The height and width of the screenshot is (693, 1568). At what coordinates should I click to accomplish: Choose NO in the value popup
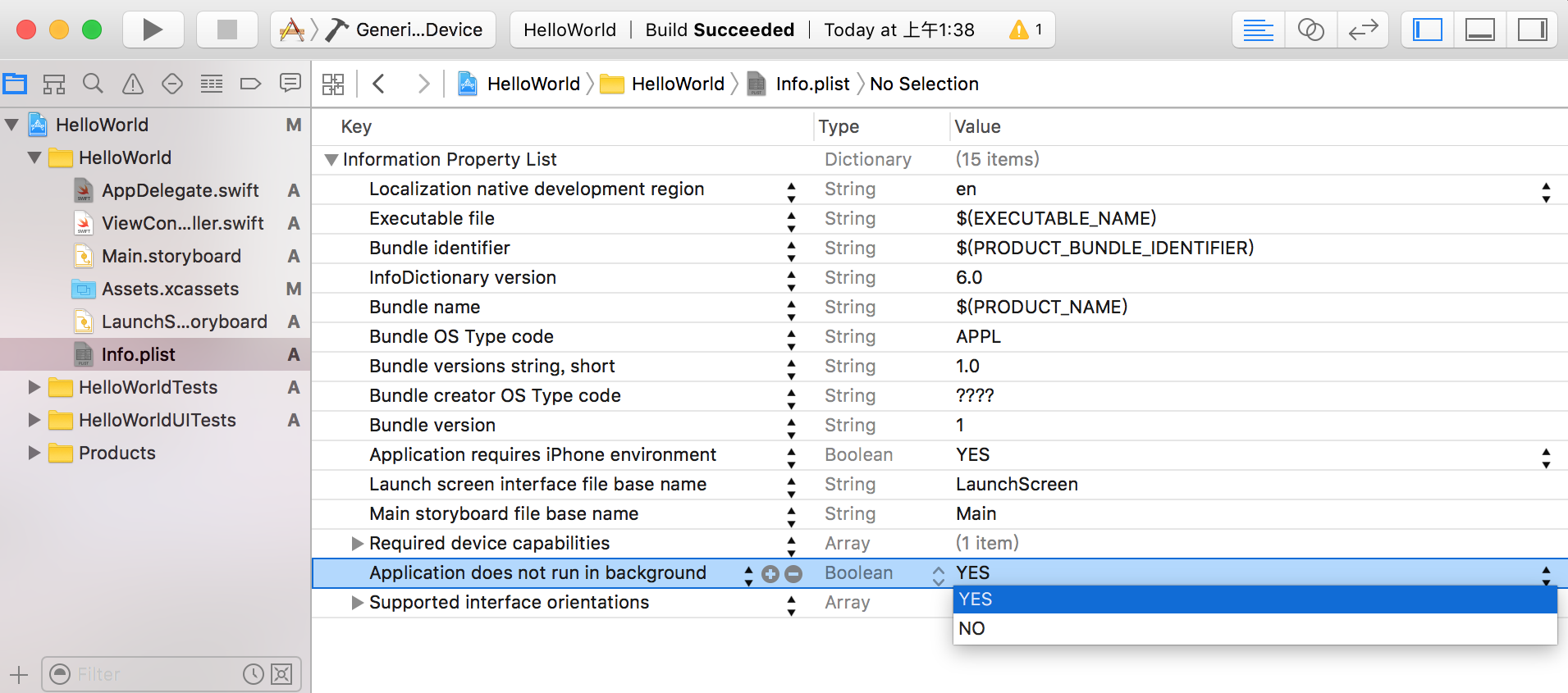coord(1255,628)
